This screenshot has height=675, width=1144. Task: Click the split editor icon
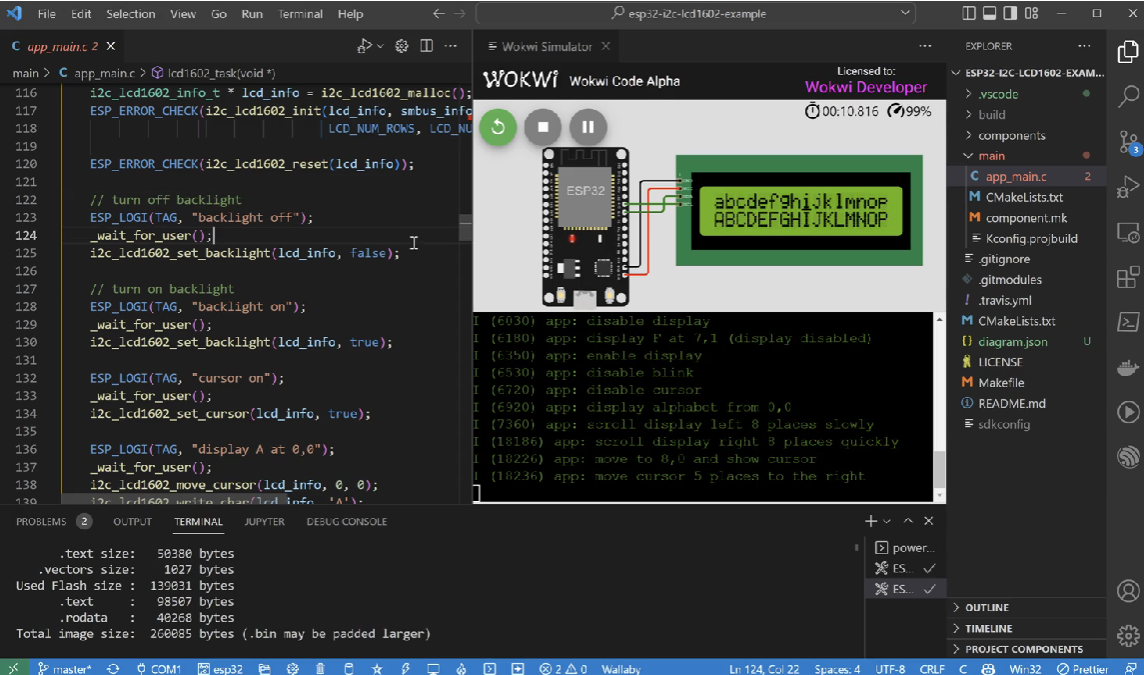tap(427, 46)
